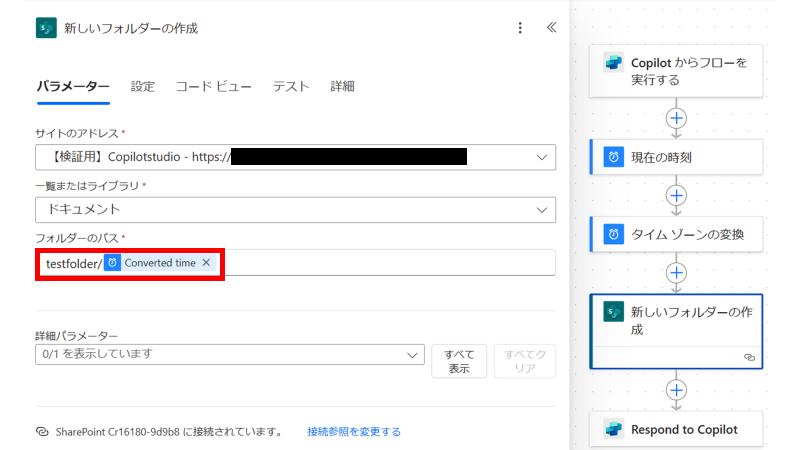Select the Copilot からフローを実行する trigger card

click(x=676, y=71)
